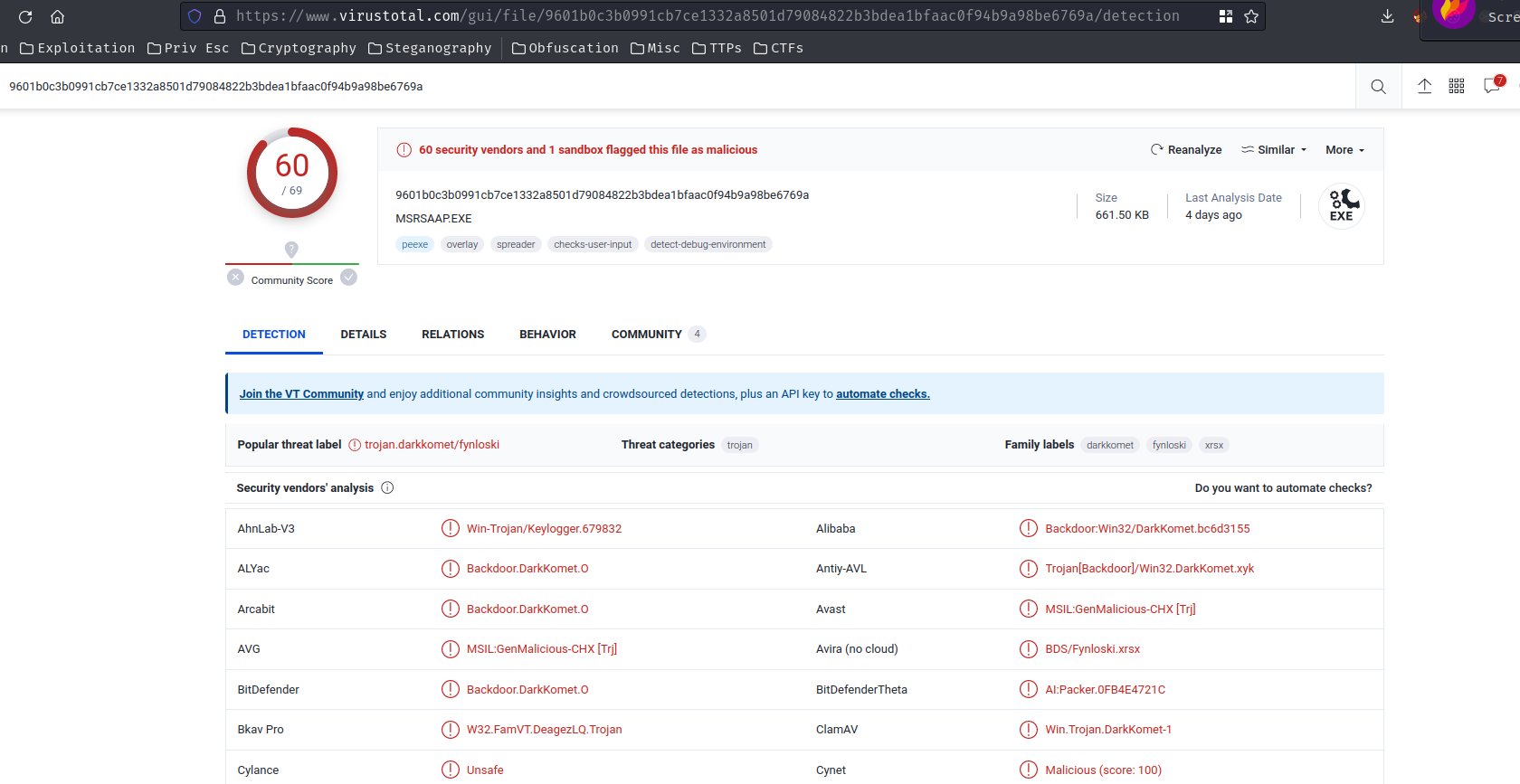Screen dimensions: 1520x784
Task: Click the peexe tag
Action: (x=415, y=244)
